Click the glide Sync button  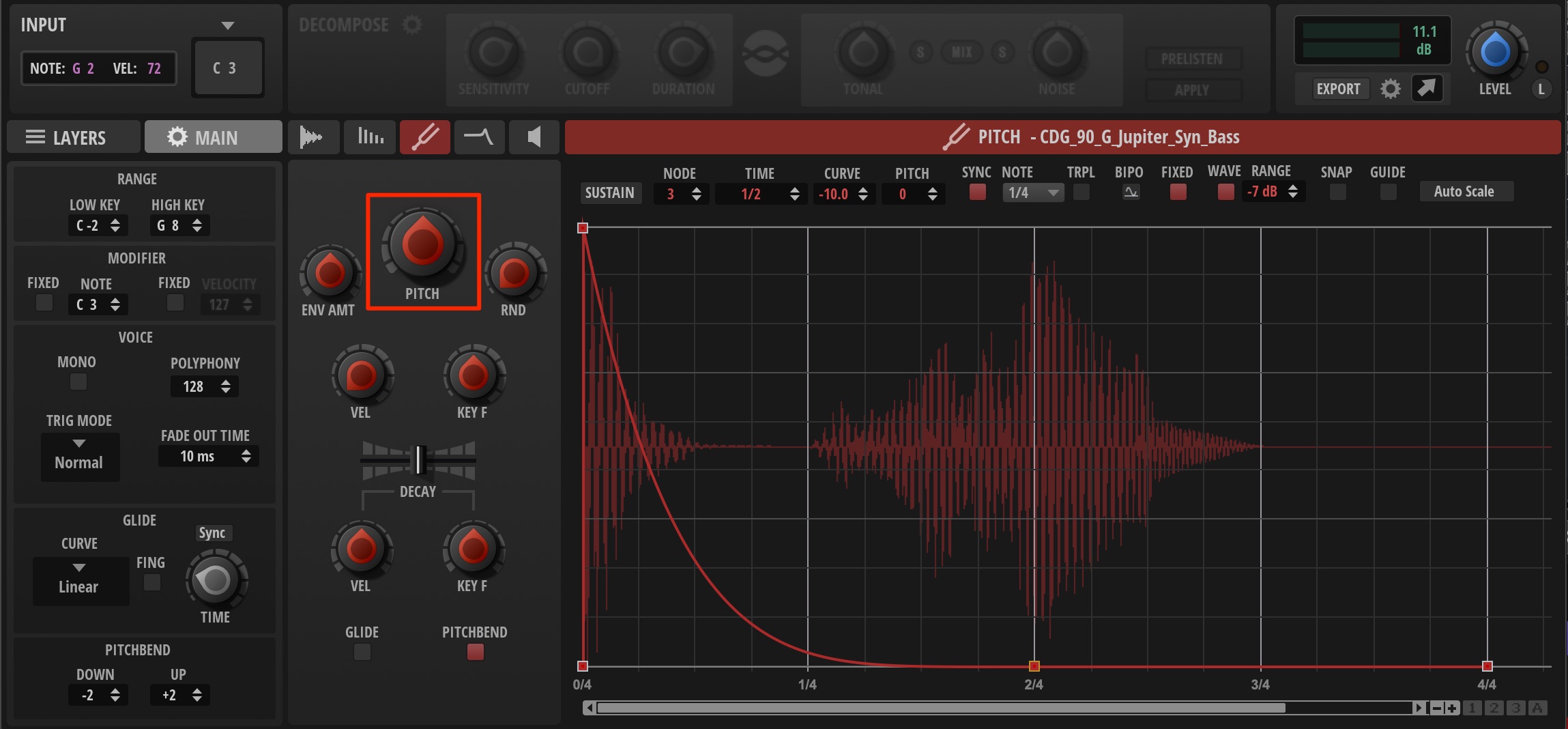click(x=212, y=533)
